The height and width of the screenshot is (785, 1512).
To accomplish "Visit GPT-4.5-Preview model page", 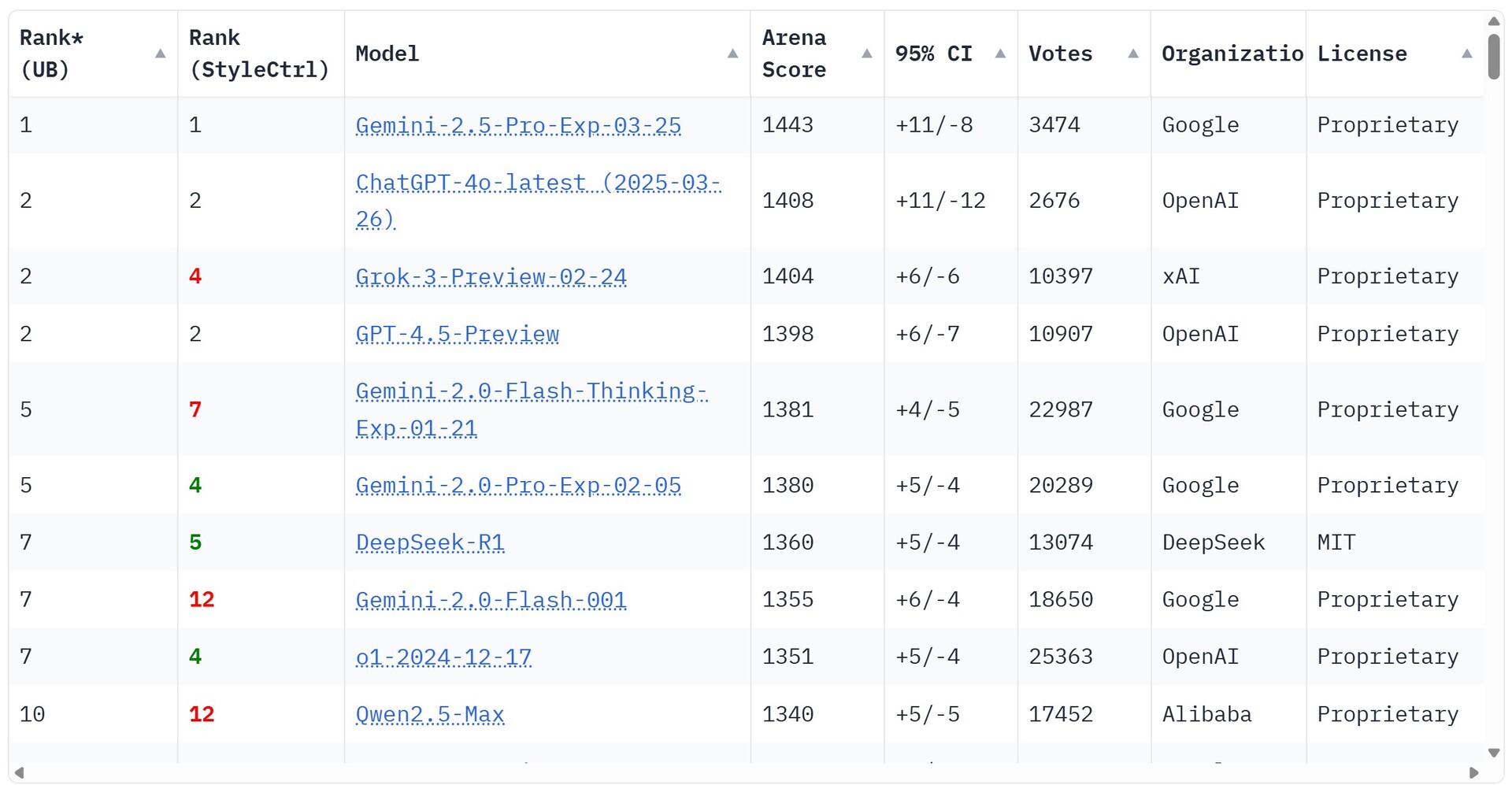I will pos(457,334).
